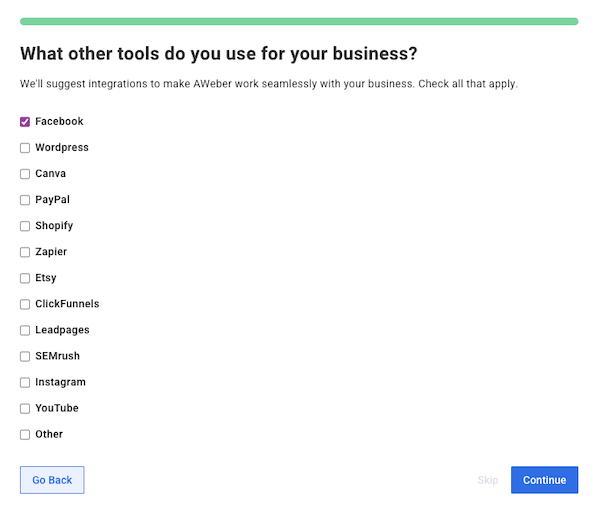
Task: Uncheck the Facebook checkbox
Action: 25,122
